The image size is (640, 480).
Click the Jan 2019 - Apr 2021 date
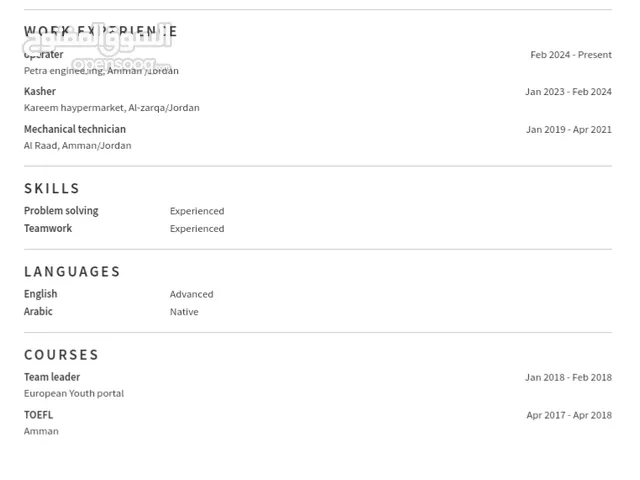click(569, 130)
